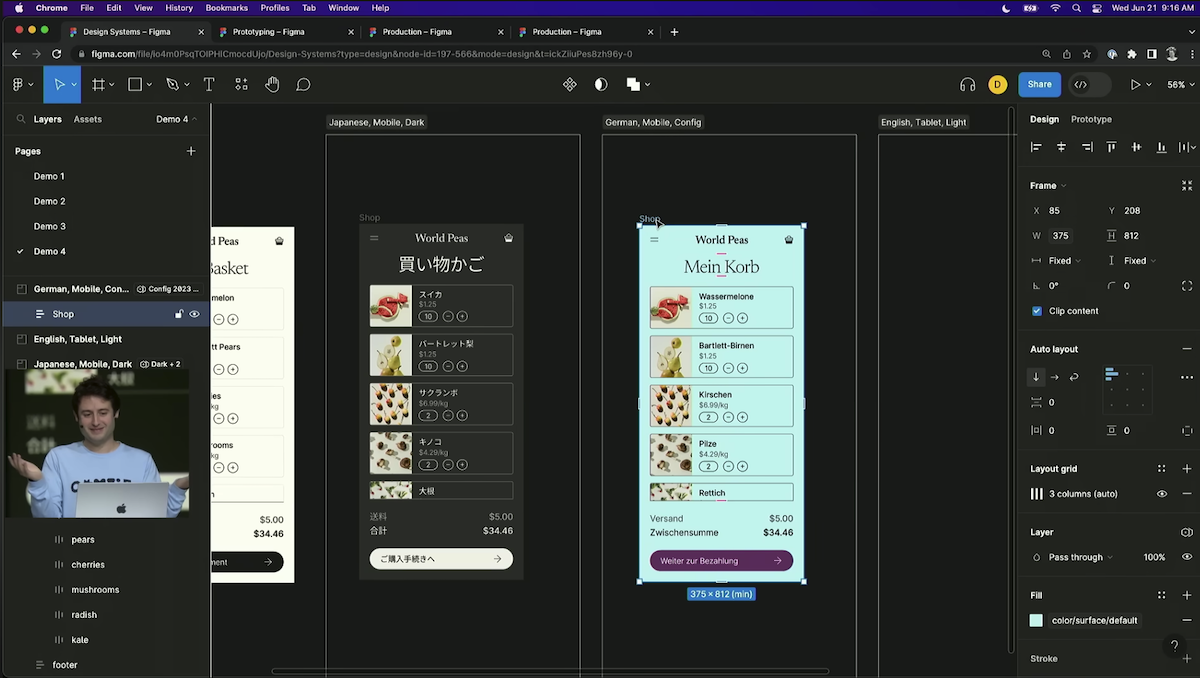Select the Text tool
1200x678 pixels.
[x=207, y=84]
